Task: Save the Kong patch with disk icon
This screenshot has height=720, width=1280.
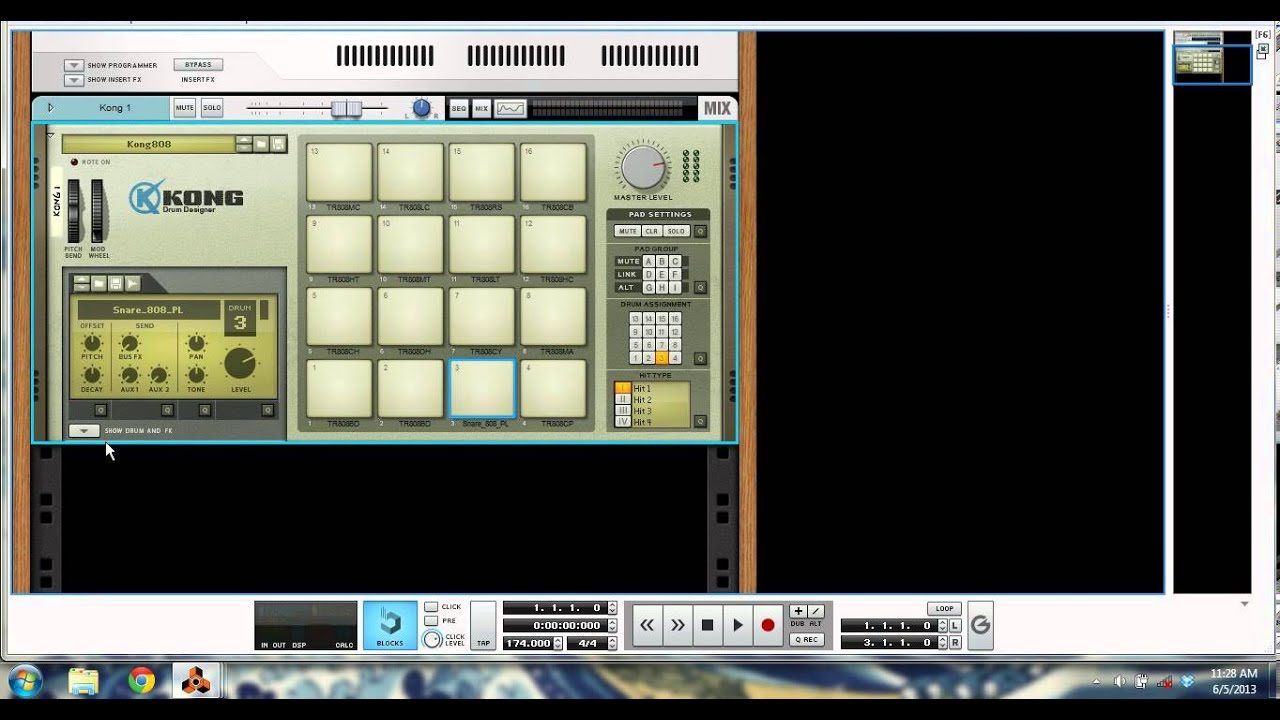Action: click(x=278, y=144)
